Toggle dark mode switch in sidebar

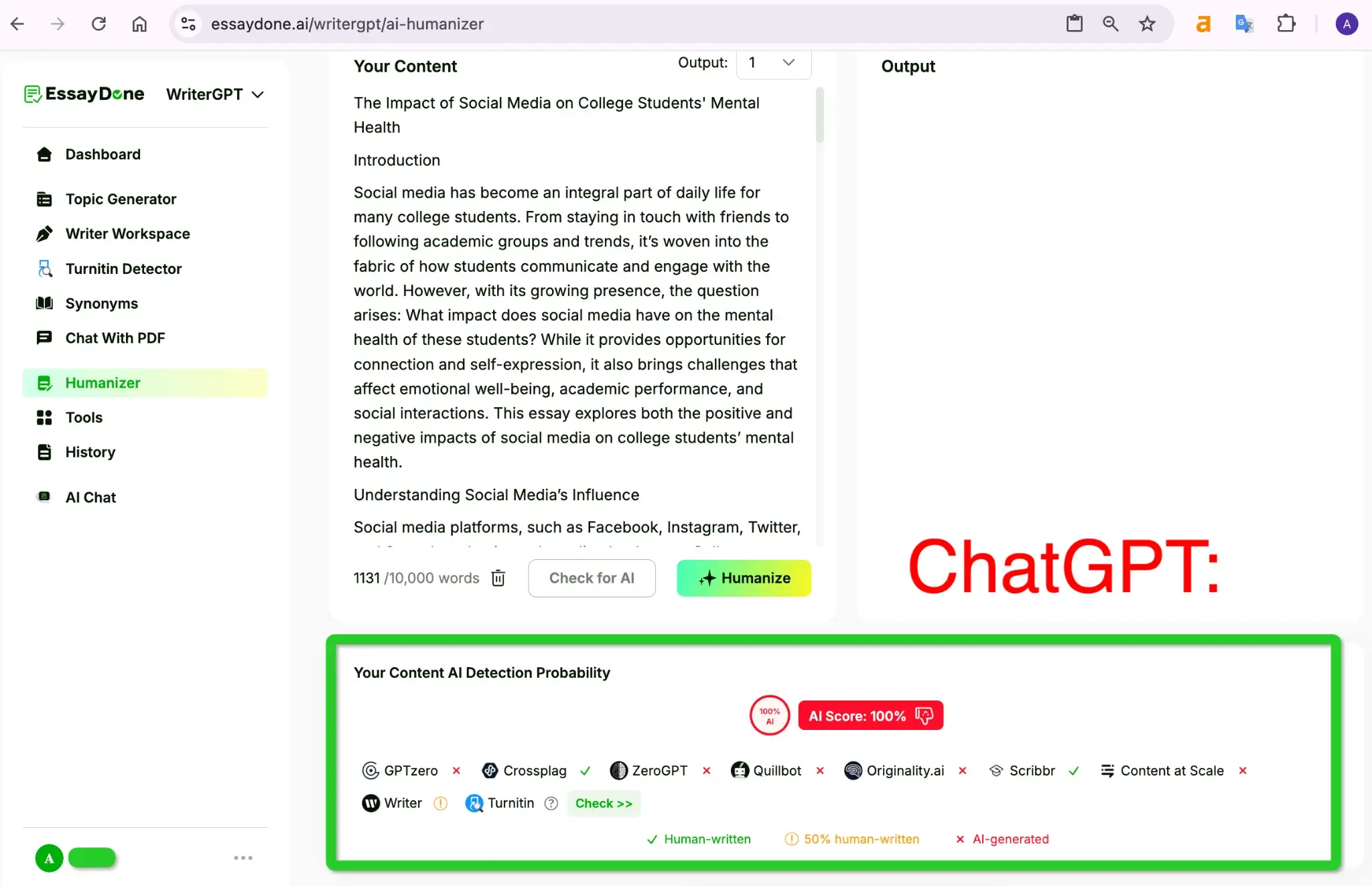(x=92, y=858)
